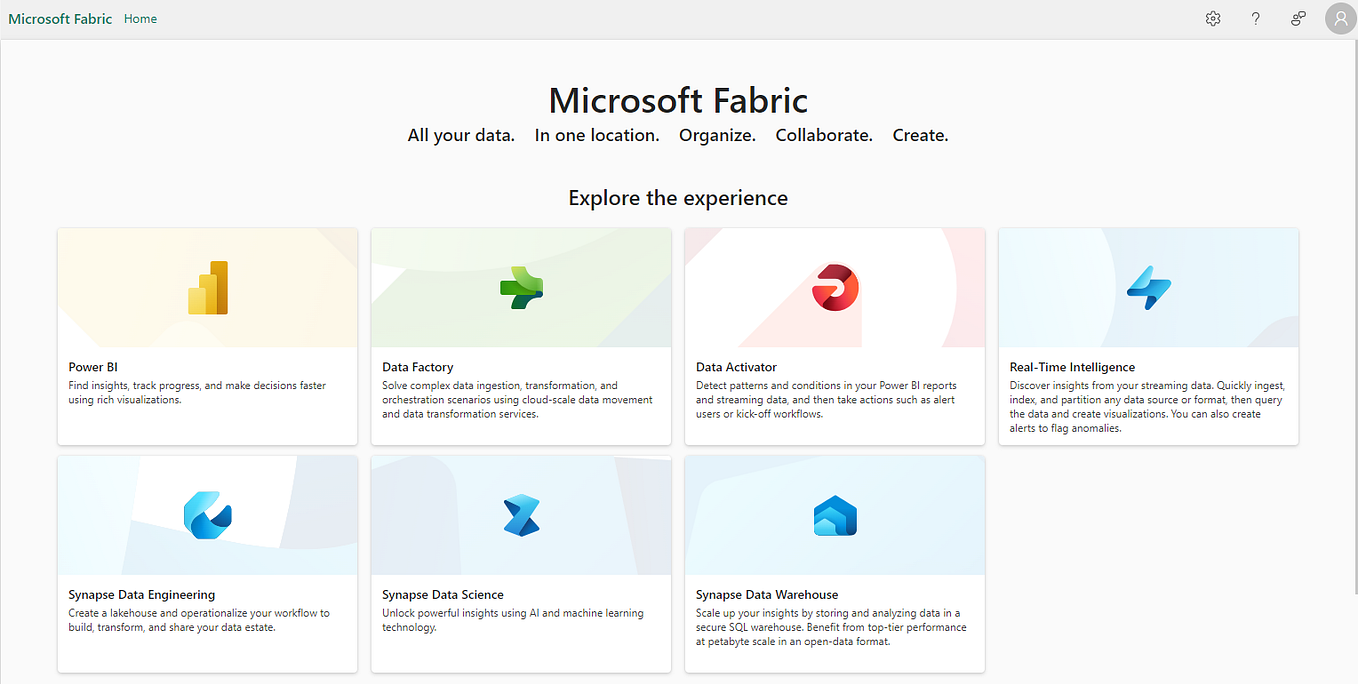Image resolution: width=1358 pixels, height=684 pixels.
Task: Select the green Data Factory logo
Action: pyautogui.click(x=521, y=288)
